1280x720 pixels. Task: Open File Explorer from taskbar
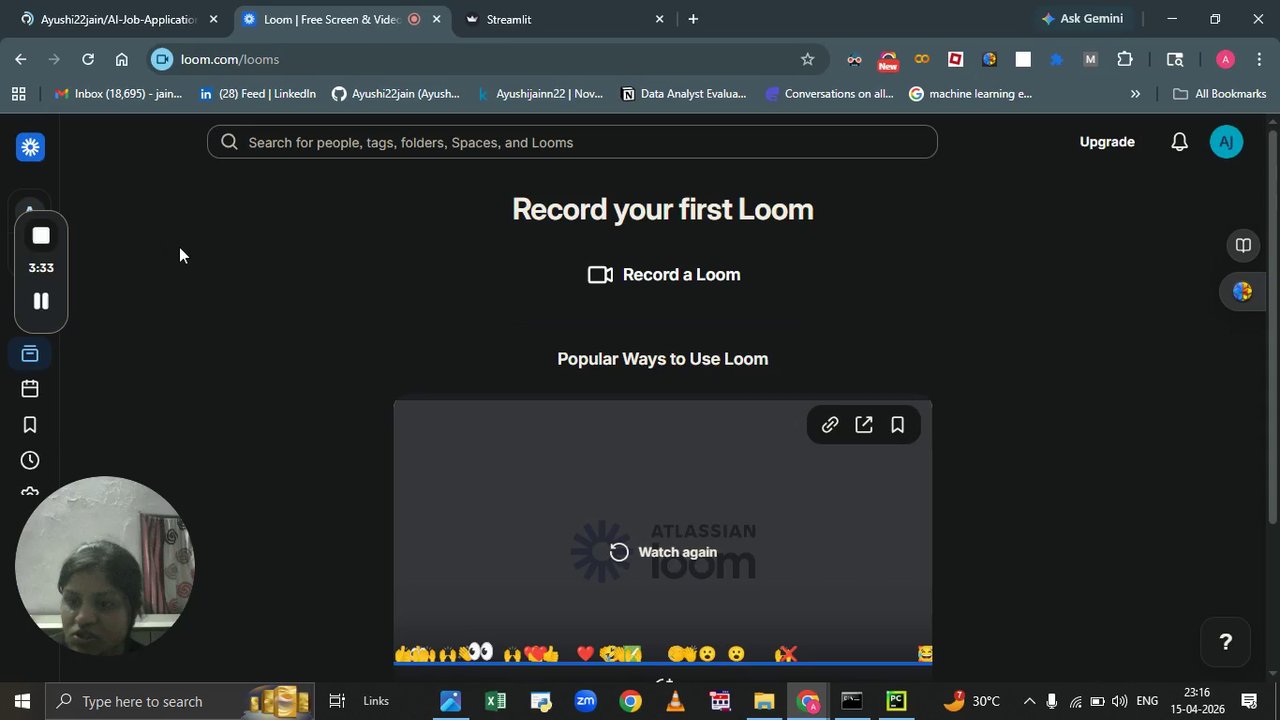(764, 701)
